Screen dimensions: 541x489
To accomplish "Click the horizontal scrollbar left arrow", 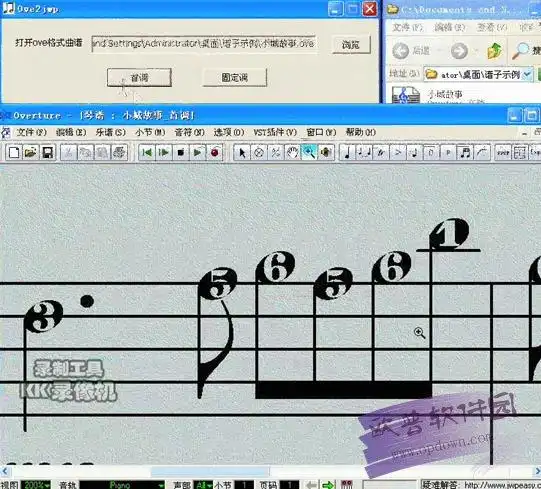I will 5,471.
